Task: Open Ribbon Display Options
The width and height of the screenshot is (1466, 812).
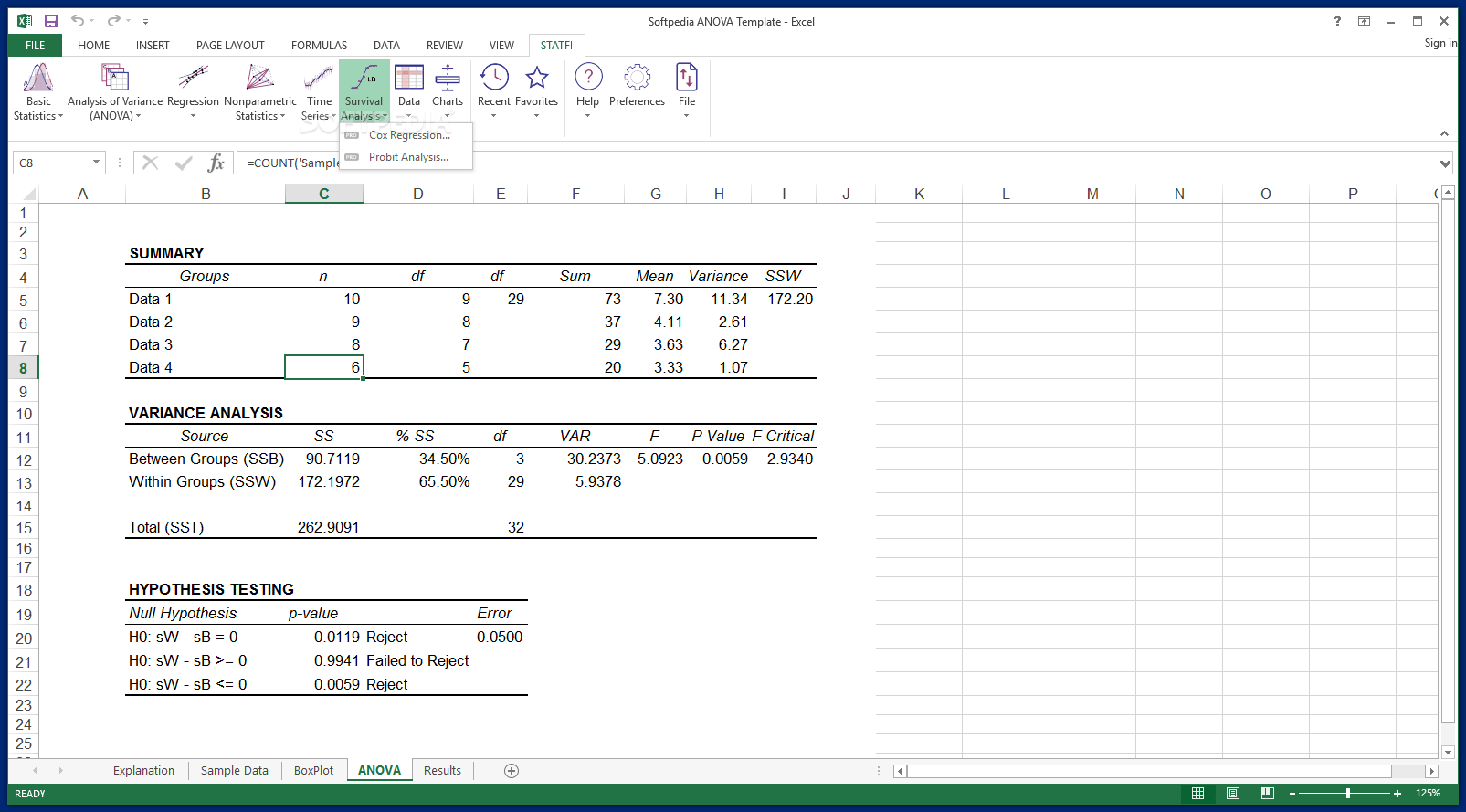Action: (x=1364, y=21)
